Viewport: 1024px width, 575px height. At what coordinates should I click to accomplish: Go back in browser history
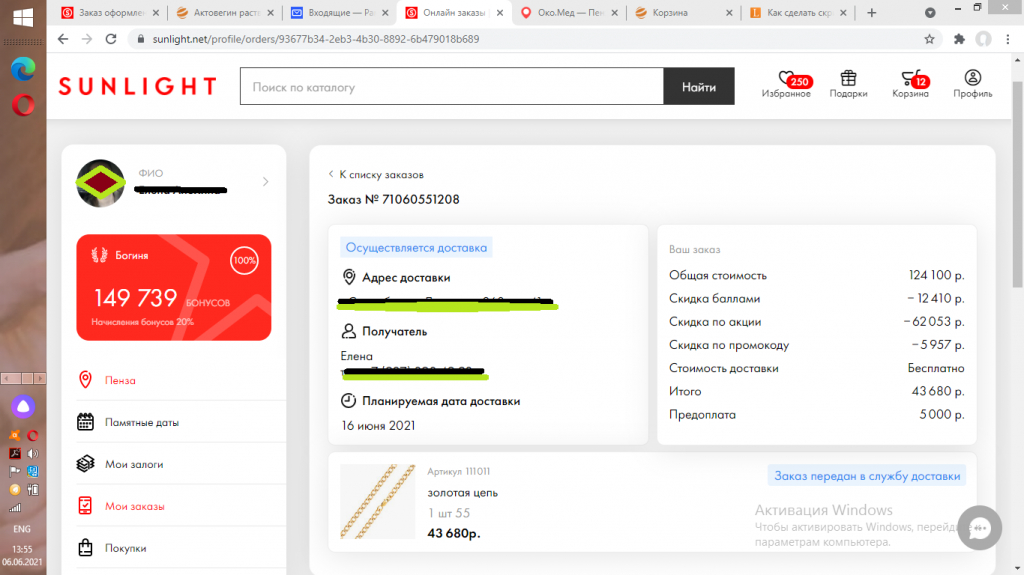click(63, 39)
